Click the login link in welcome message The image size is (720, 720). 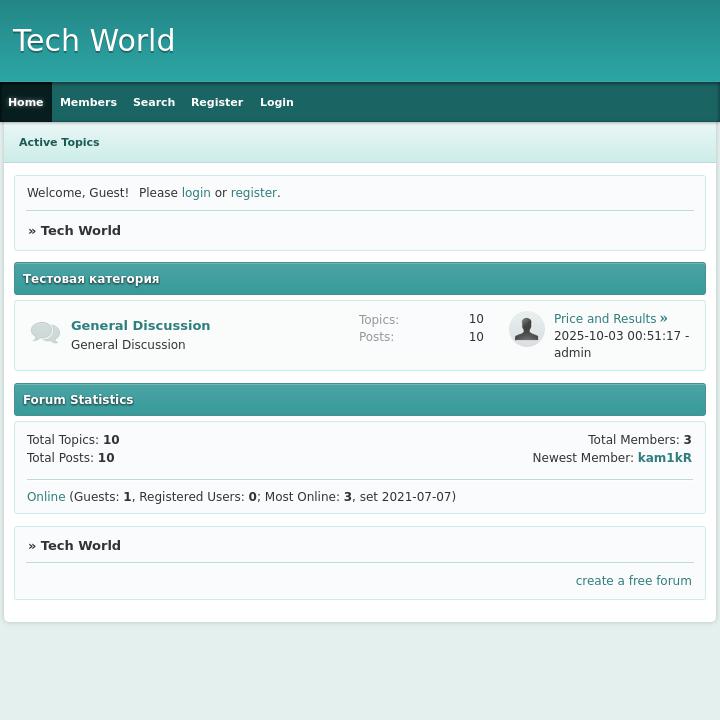[196, 193]
